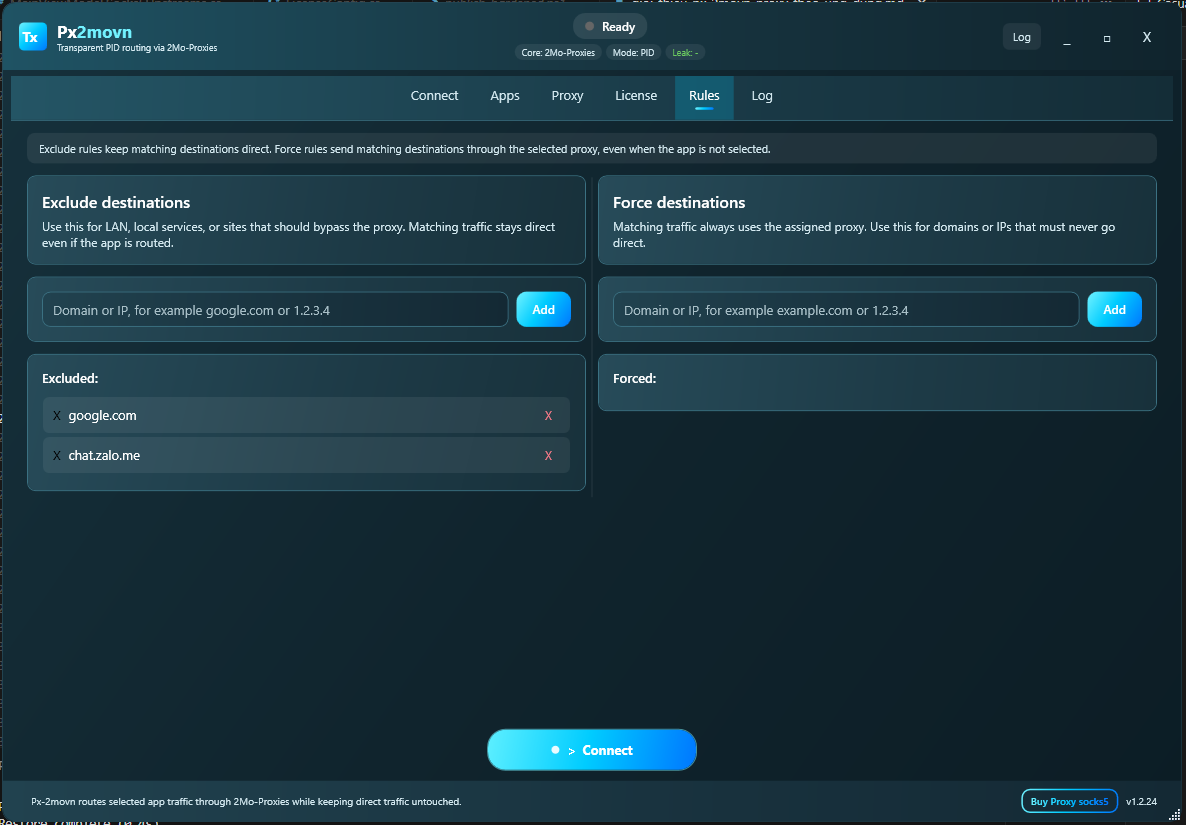Start the proxy with the Connect button
The width and height of the screenshot is (1186, 825).
point(591,750)
